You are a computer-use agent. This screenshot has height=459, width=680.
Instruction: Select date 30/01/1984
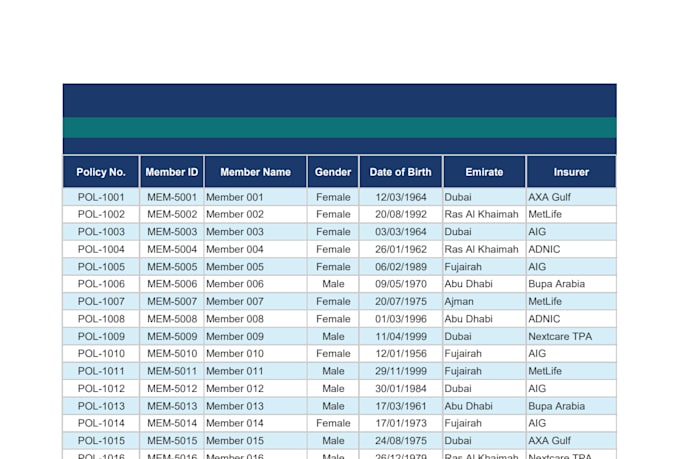click(x=401, y=388)
